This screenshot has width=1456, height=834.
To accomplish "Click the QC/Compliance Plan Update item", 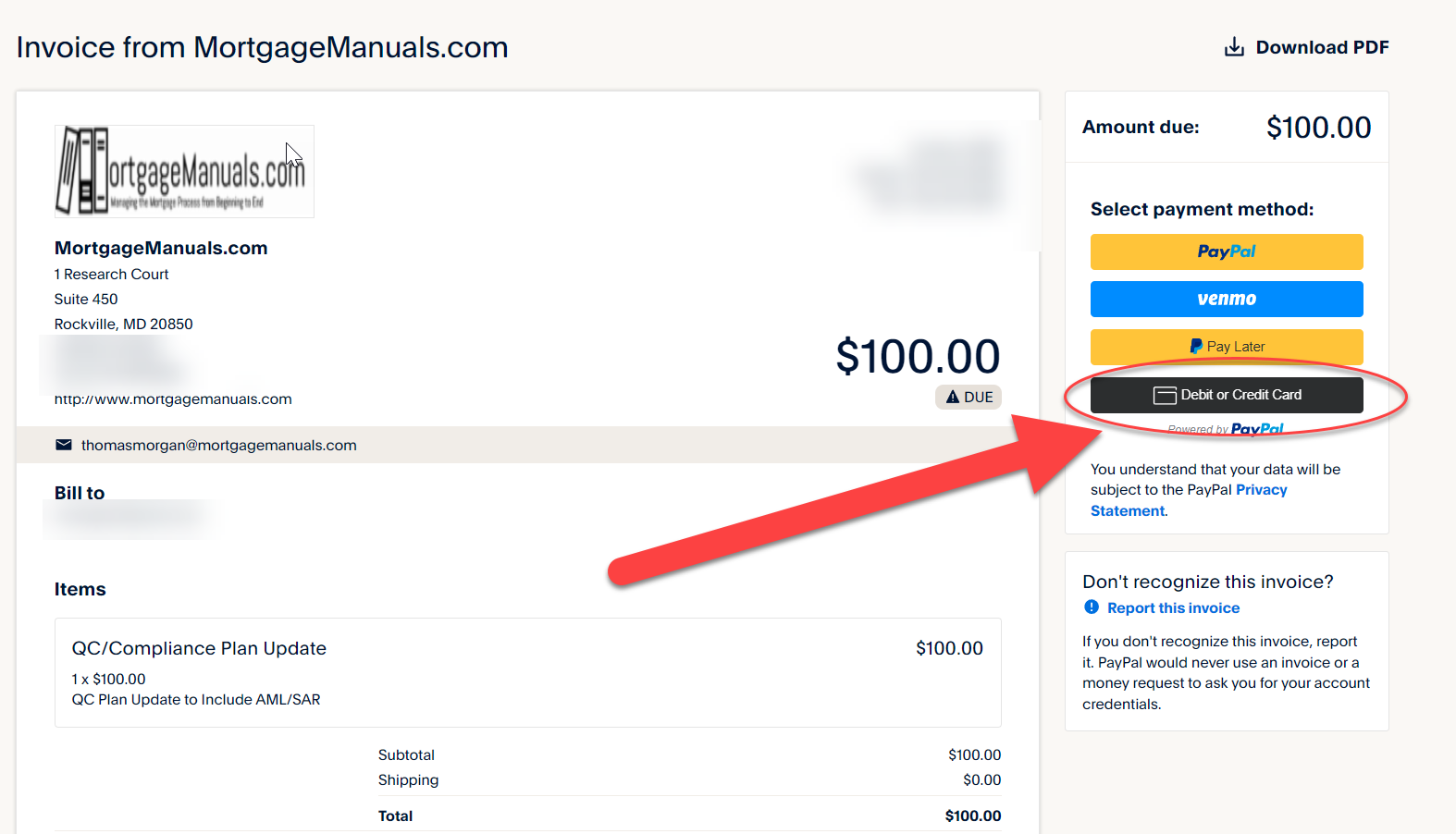I will 199,648.
